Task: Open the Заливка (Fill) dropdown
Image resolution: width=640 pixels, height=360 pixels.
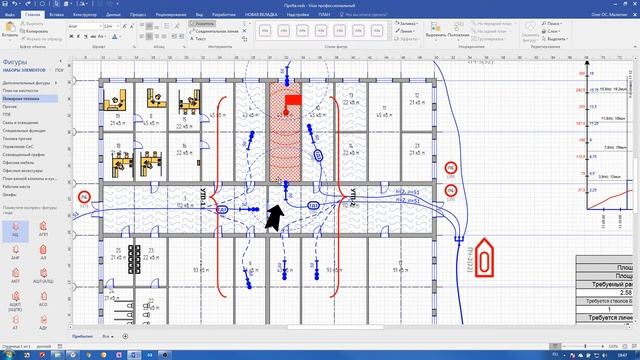Action: (406, 24)
